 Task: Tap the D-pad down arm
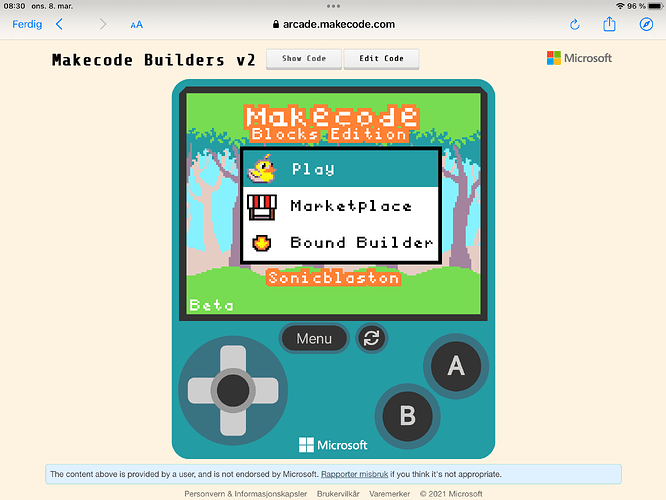pos(233,423)
